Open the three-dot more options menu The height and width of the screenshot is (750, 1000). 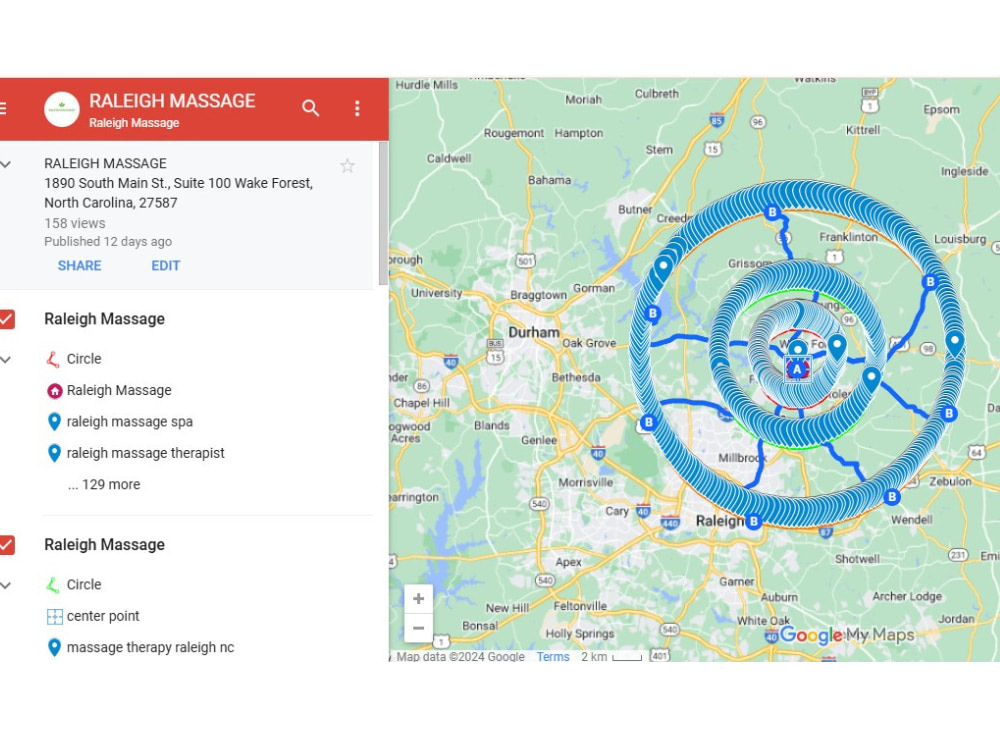click(357, 108)
